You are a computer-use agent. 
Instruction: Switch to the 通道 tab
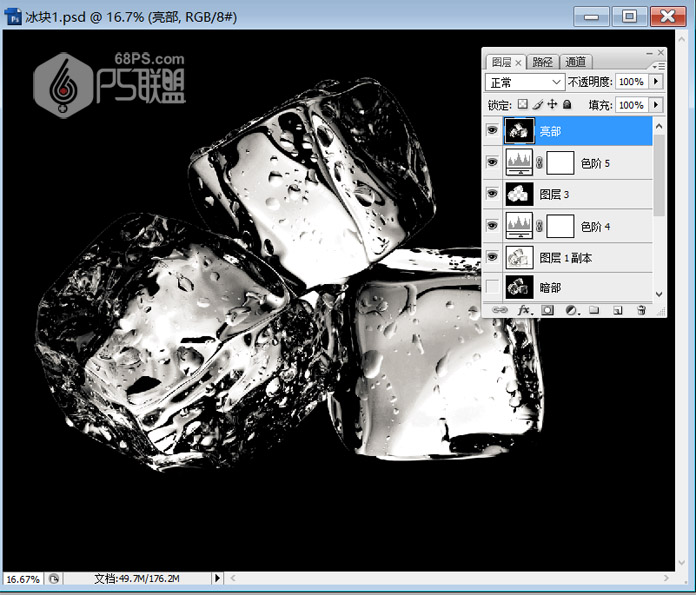click(575, 62)
